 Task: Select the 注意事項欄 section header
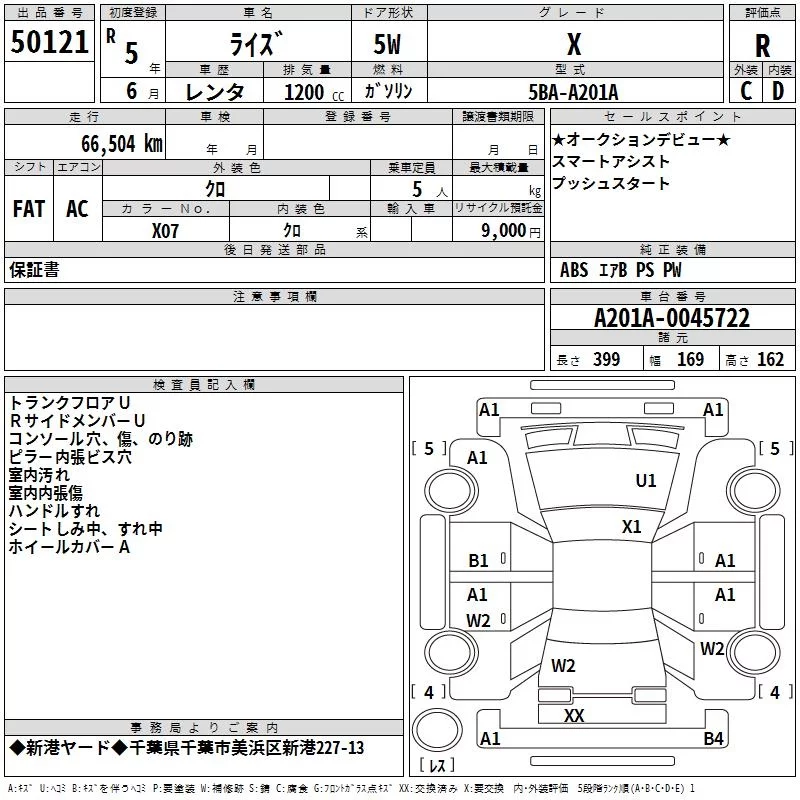coord(275,296)
